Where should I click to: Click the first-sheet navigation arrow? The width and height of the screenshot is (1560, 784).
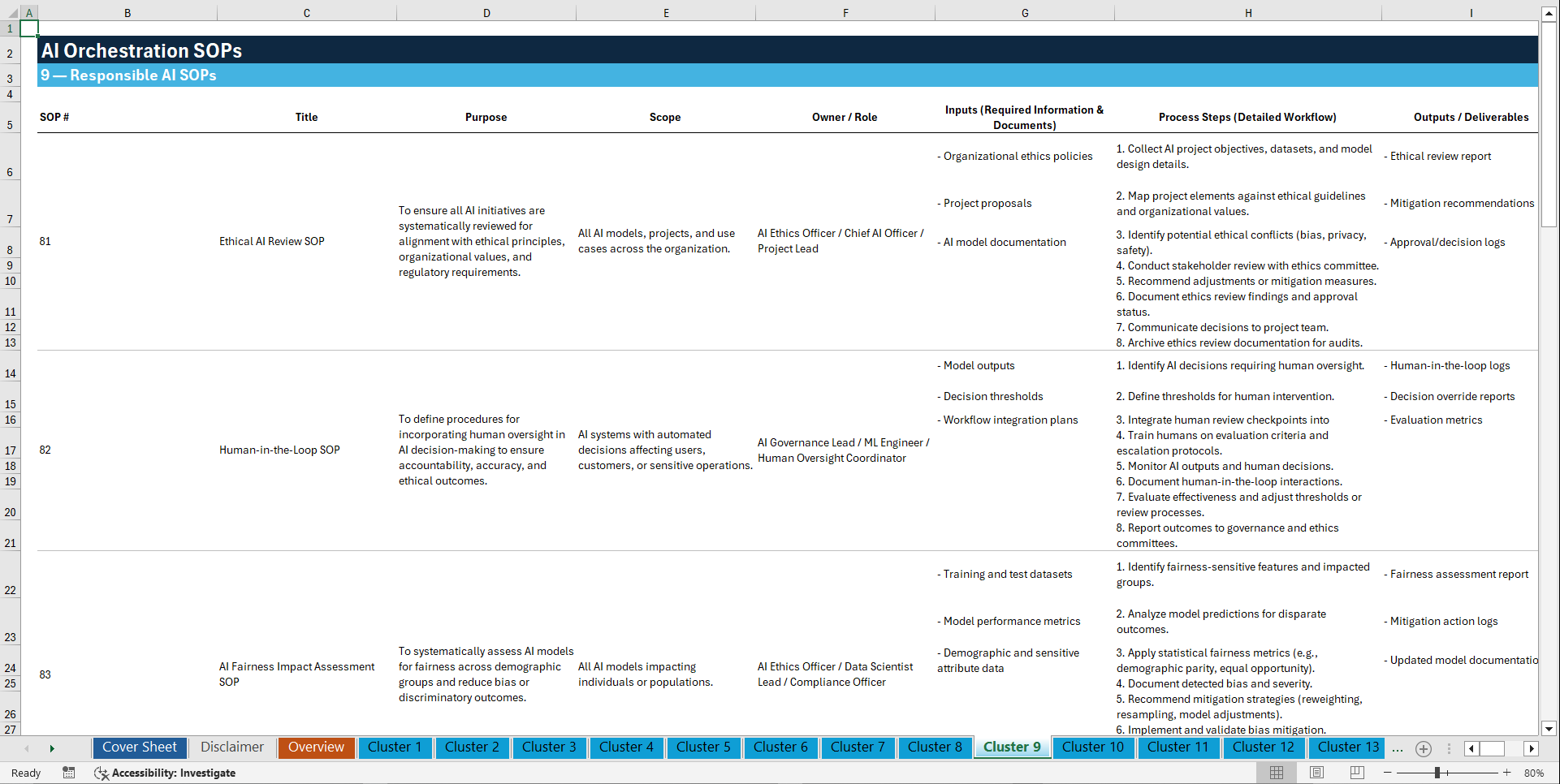coord(27,748)
